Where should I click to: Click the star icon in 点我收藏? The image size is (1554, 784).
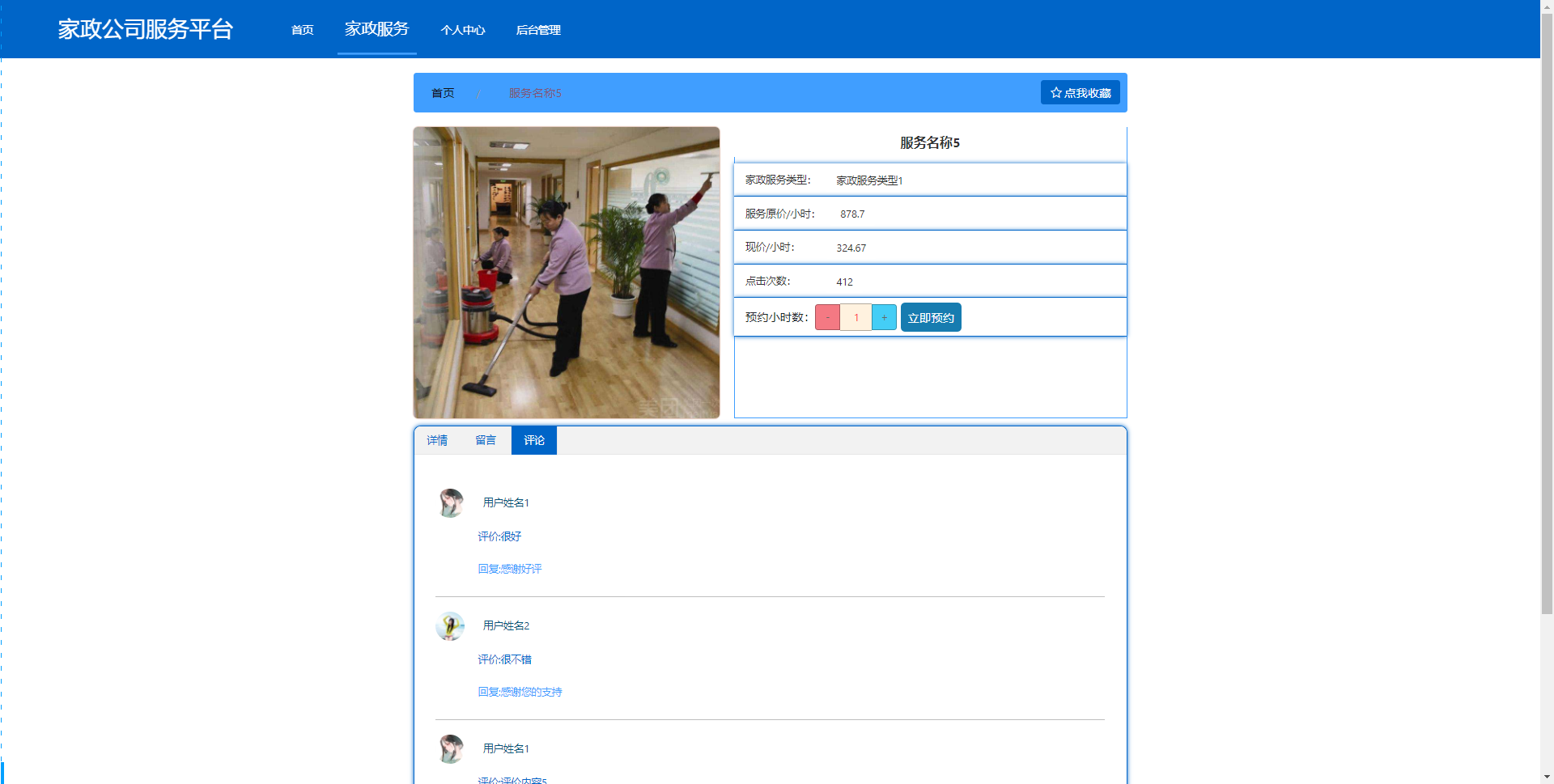(x=1056, y=92)
